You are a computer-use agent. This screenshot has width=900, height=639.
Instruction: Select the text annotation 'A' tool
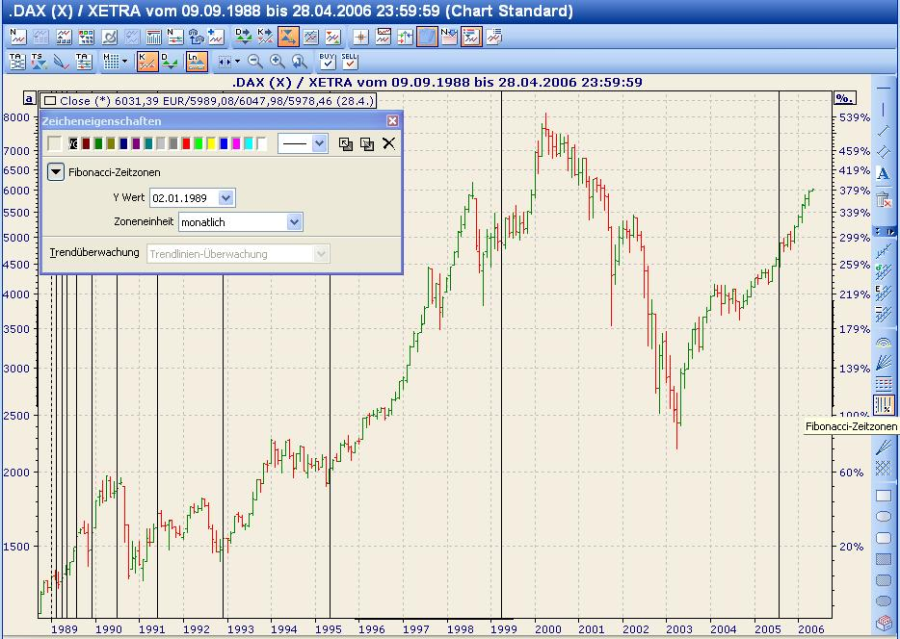coord(883,174)
